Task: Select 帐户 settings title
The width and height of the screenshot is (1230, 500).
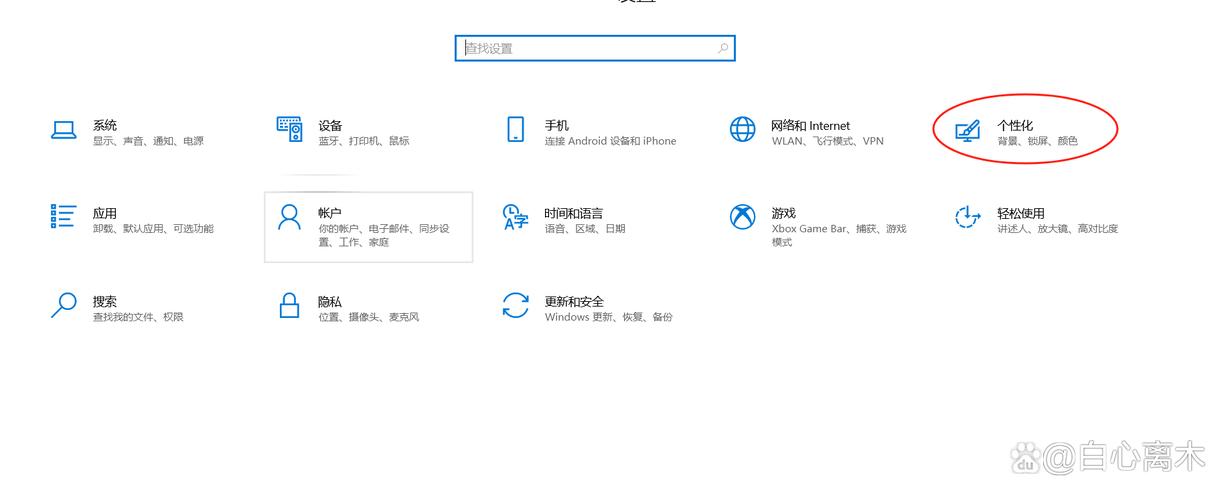Action: 330,213
